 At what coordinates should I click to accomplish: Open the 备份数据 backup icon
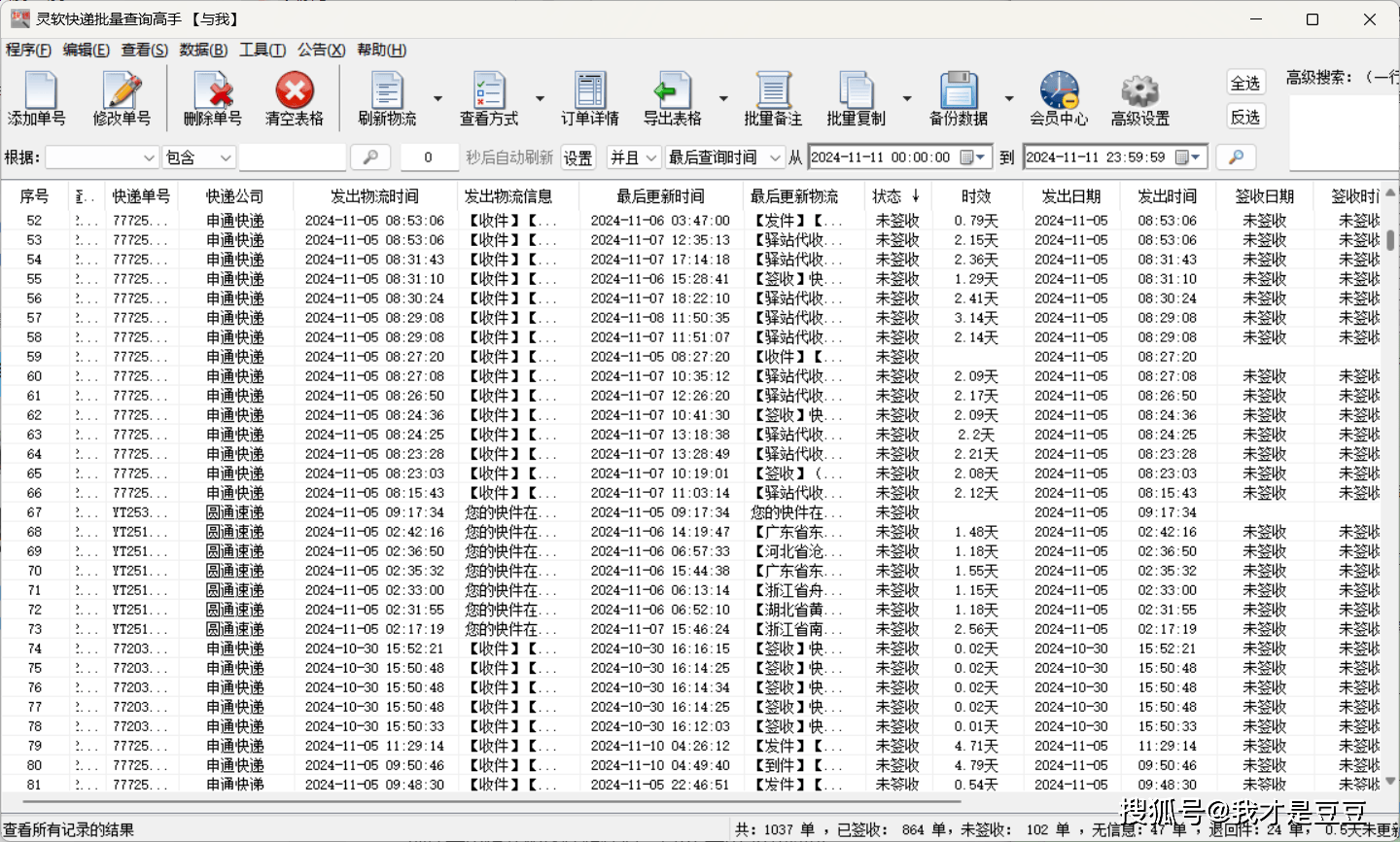click(x=958, y=98)
